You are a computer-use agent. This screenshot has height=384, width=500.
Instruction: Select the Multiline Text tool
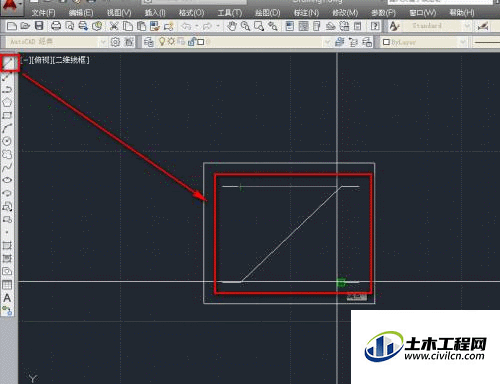[7, 298]
